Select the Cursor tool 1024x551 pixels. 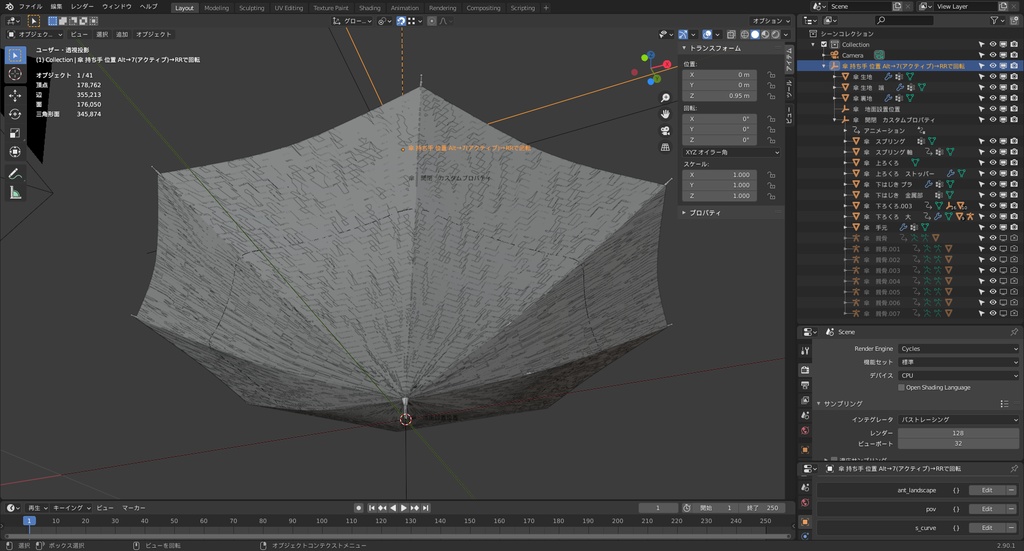tap(15, 73)
